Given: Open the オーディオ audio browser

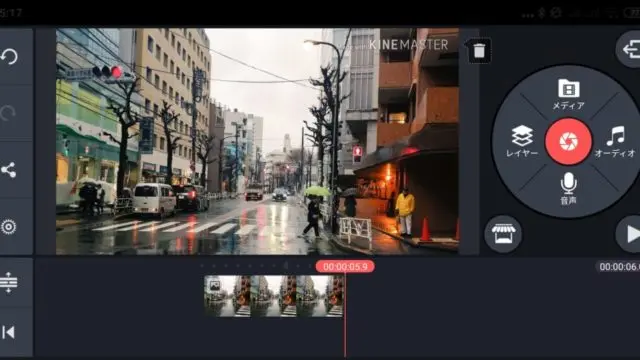Looking at the screenshot, I should click(x=616, y=142).
